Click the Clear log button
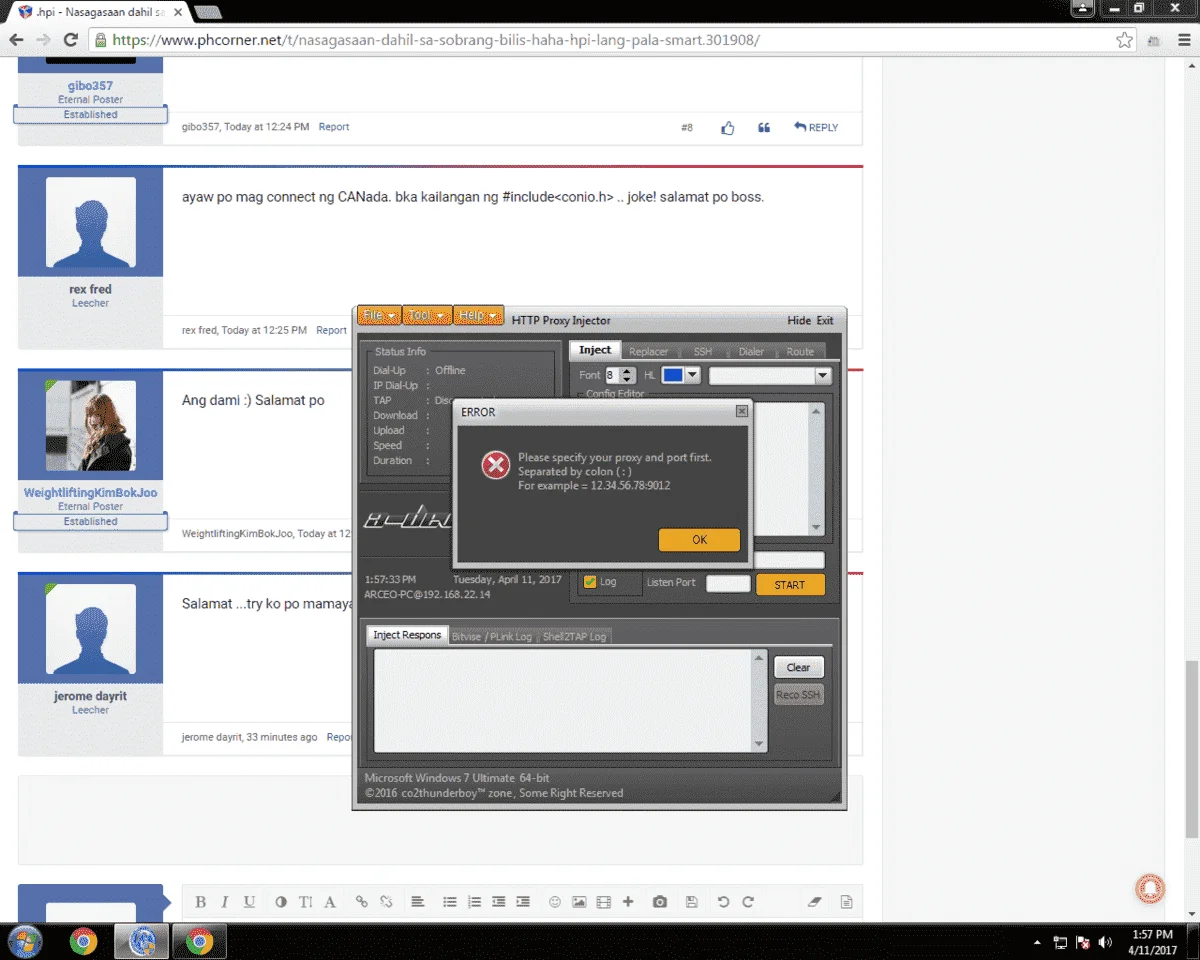The width and height of the screenshot is (1200, 960). (798, 667)
